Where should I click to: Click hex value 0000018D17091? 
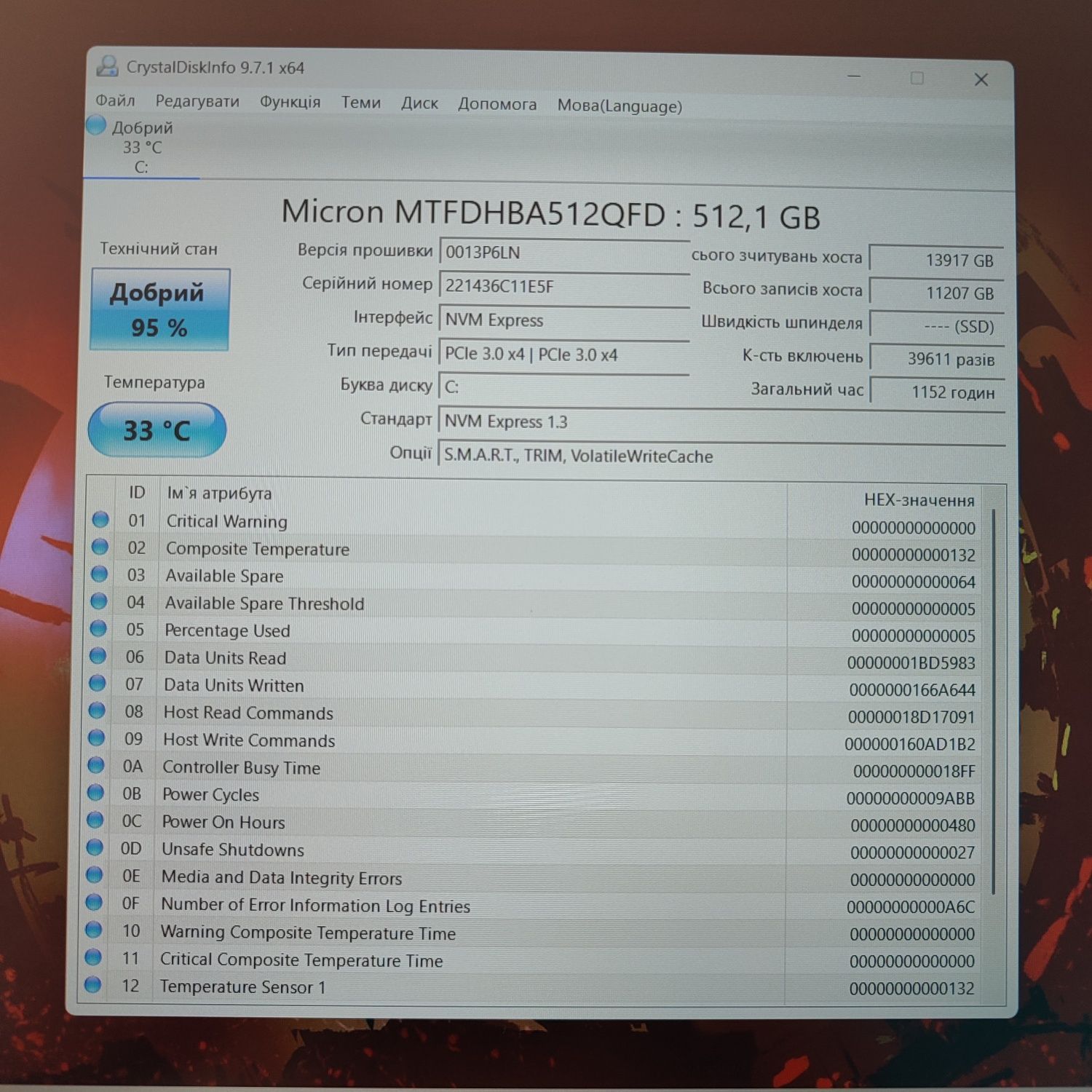911,717
